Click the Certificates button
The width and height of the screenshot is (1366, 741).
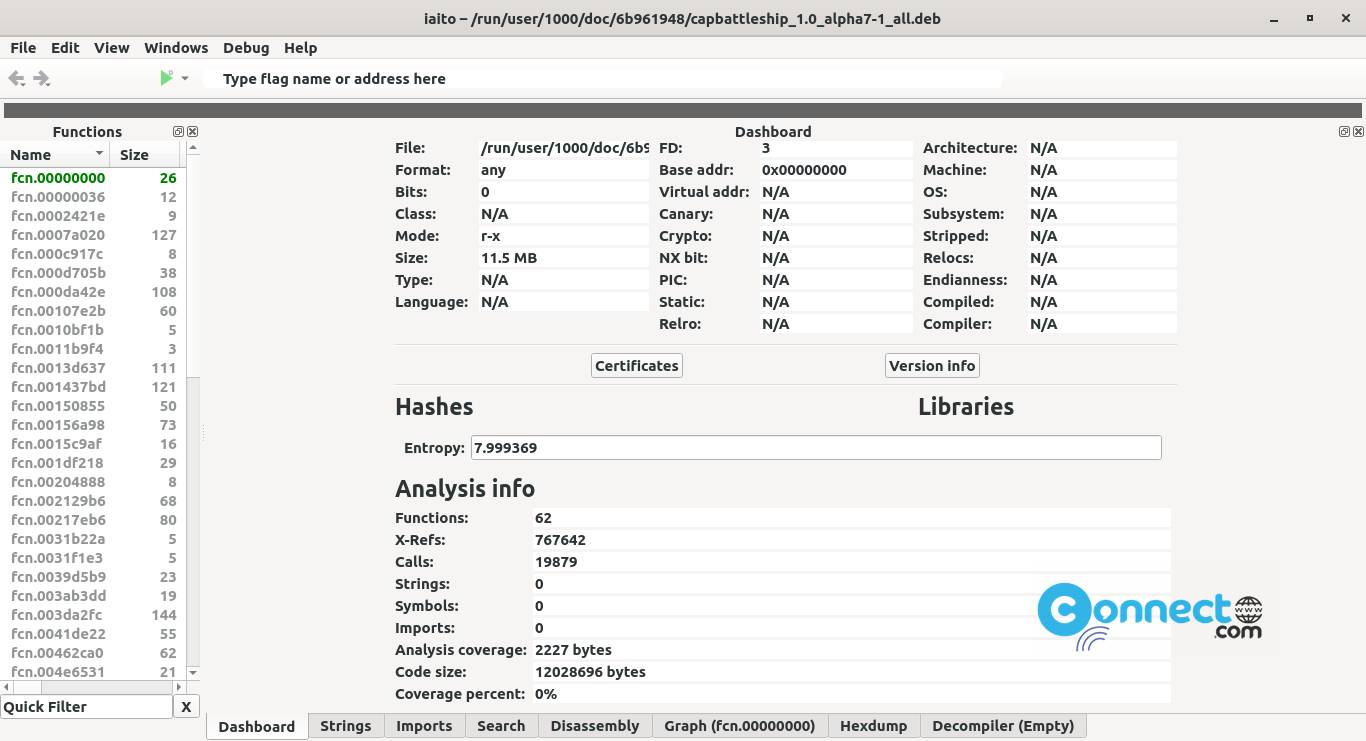(637, 366)
